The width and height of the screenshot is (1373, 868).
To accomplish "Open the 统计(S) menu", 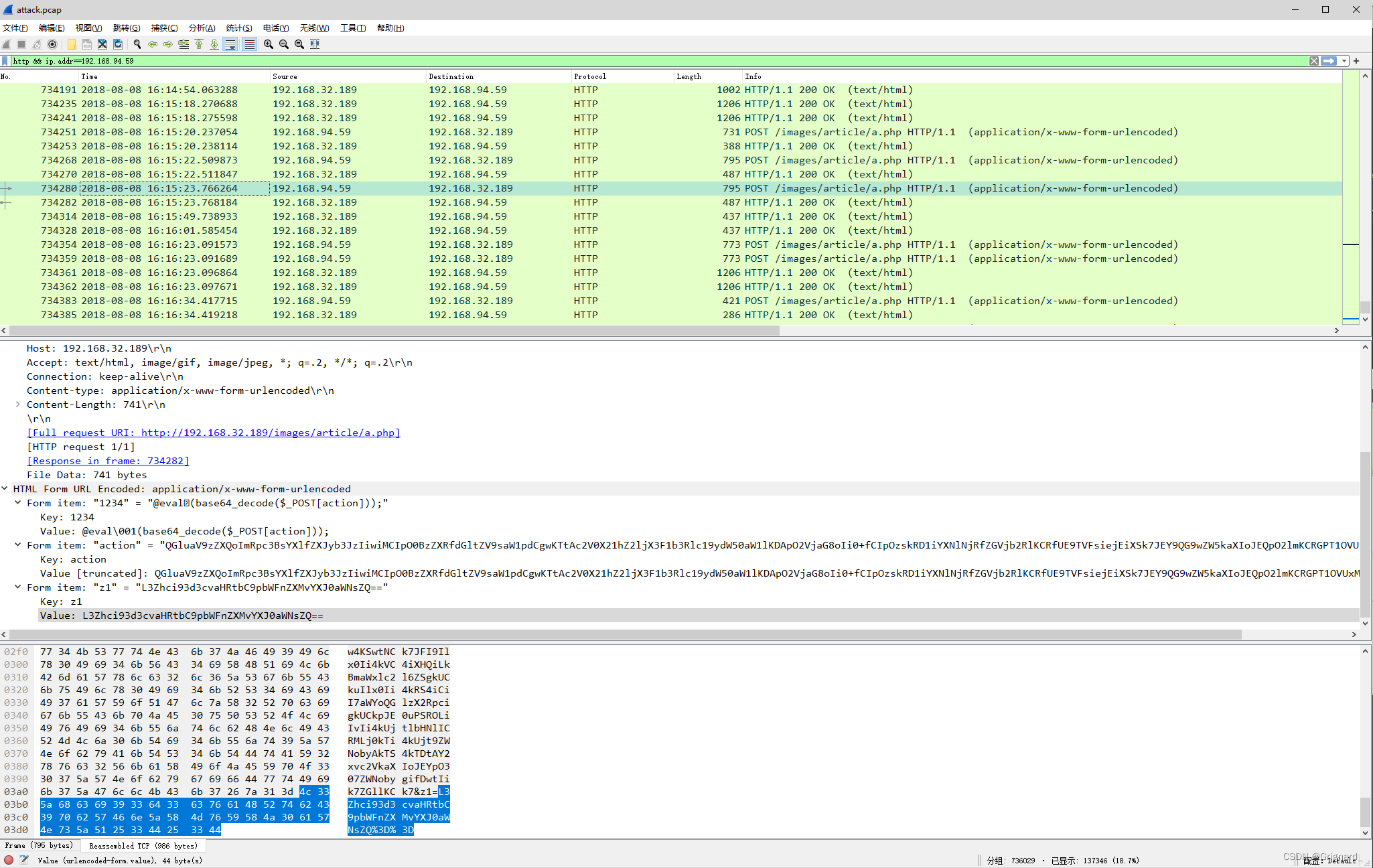I will click(x=239, y=28).
